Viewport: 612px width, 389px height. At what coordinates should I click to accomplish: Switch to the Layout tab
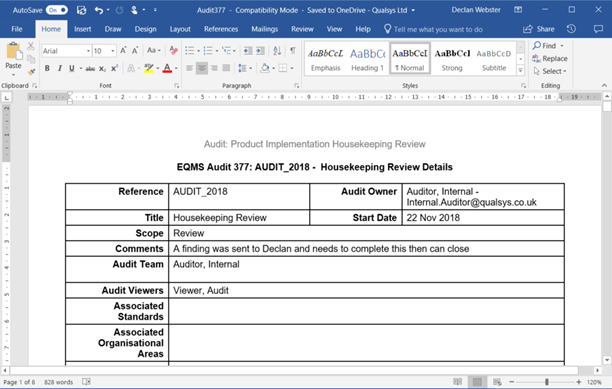coord(180,29)
